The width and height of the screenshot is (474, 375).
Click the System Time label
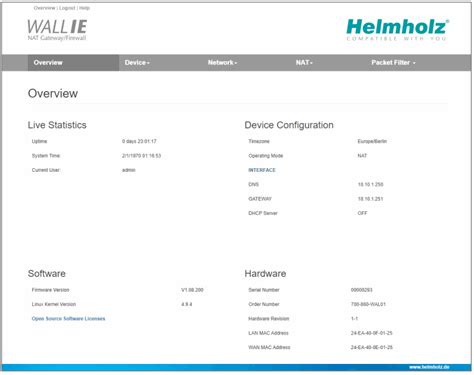(46, 156)
